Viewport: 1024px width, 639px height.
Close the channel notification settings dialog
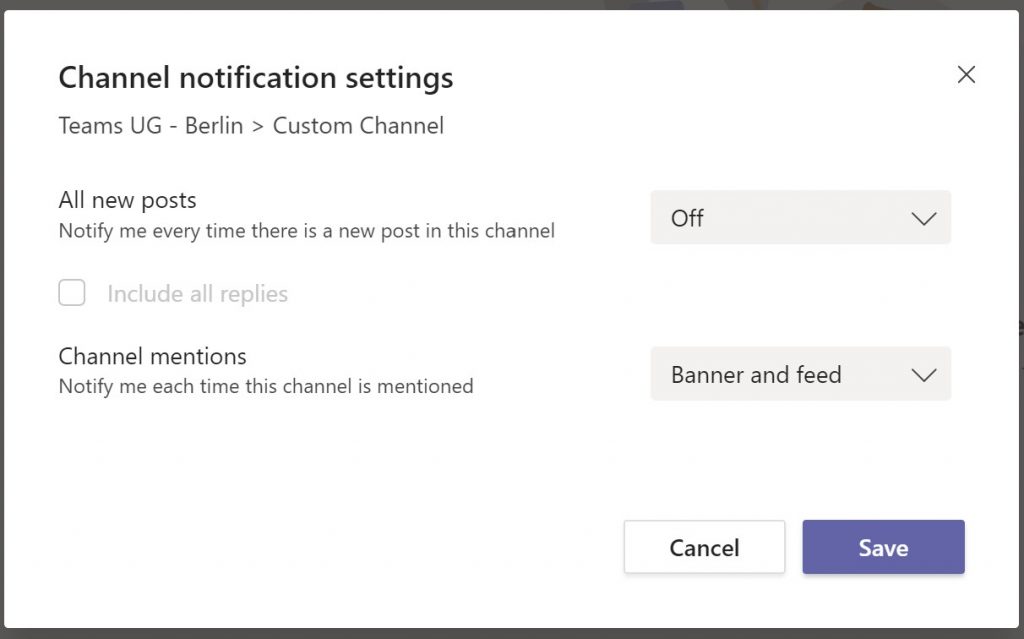pos(966,75)
